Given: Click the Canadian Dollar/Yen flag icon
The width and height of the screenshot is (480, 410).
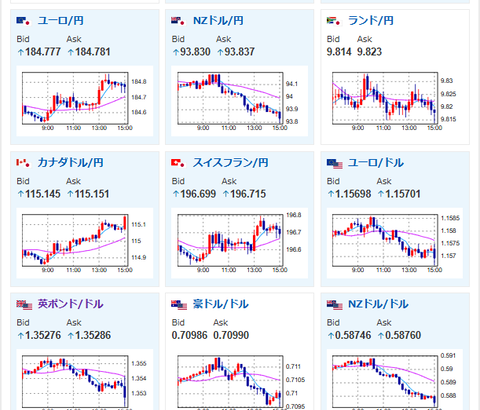Looking at the screenshot, I should pyautogui.click(x=23, y=163).
